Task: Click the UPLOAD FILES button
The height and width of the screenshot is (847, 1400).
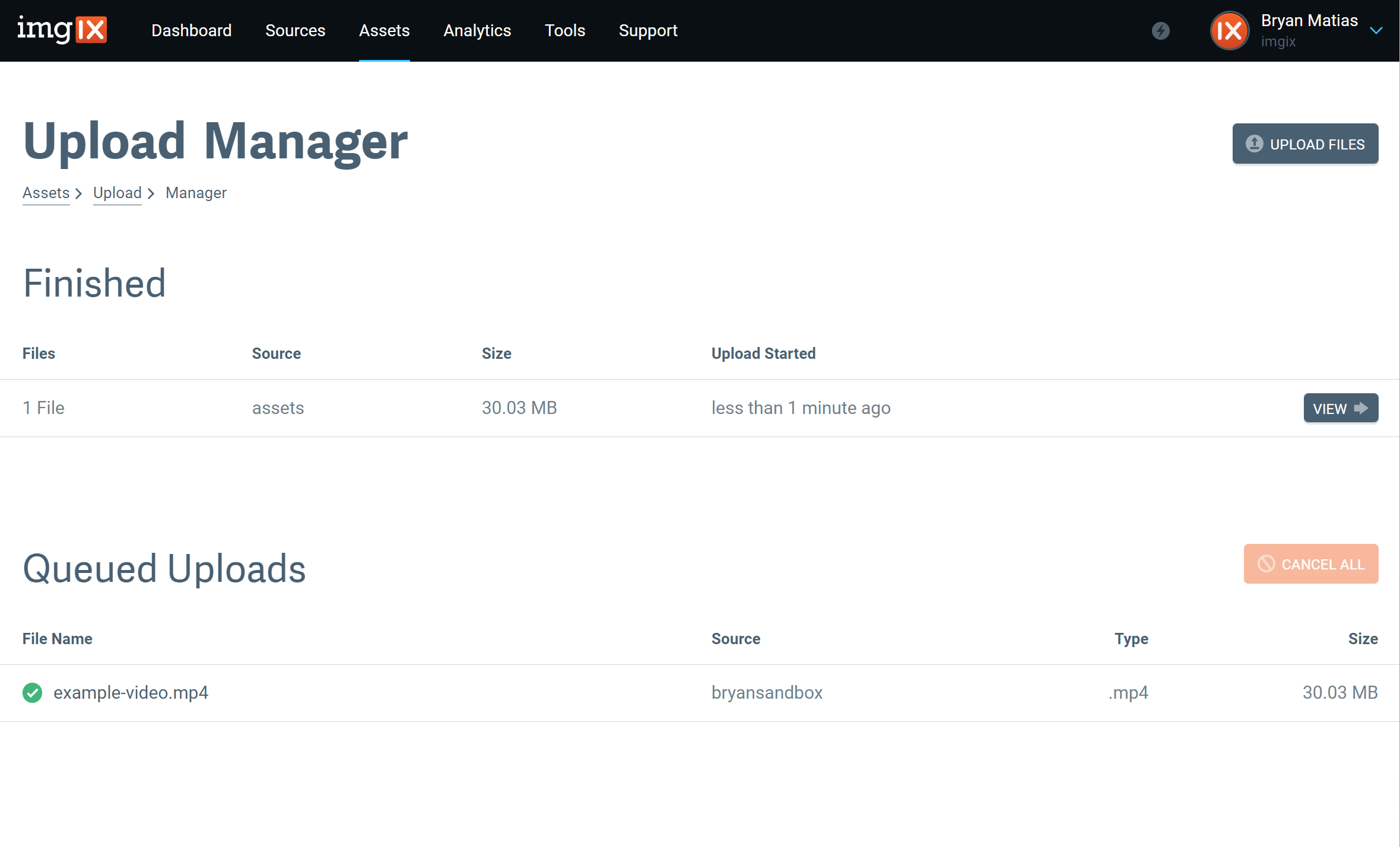Action: pyautogui.click(x=1305, y=144)
